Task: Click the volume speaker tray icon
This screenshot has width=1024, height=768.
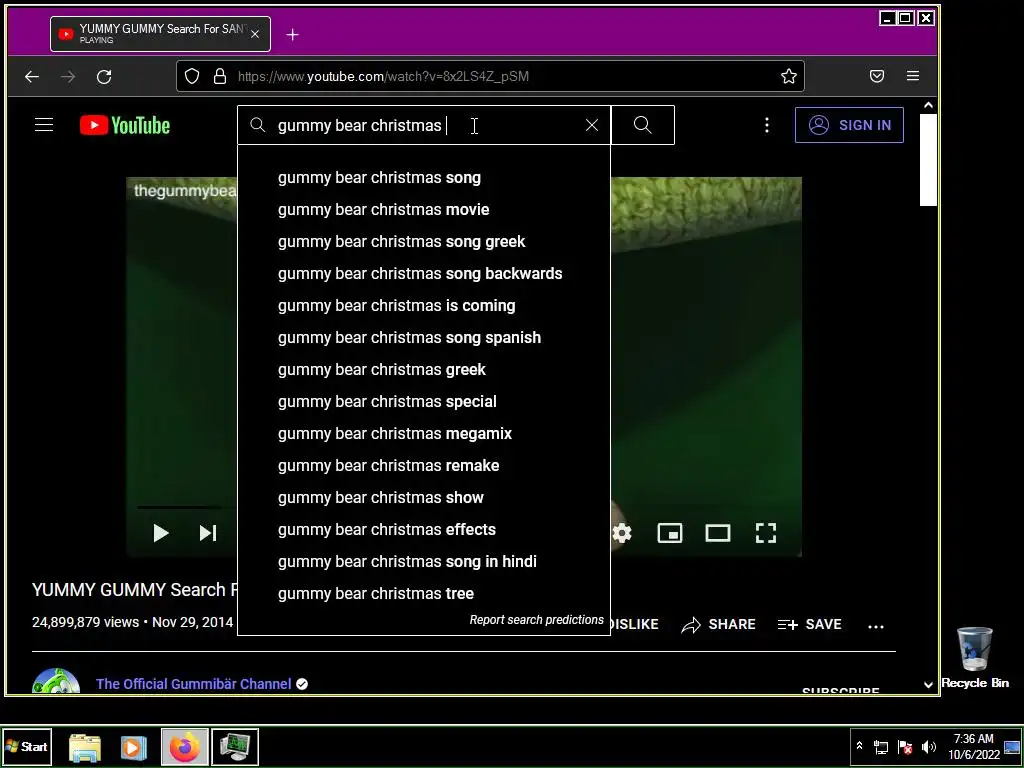Action: [928, 746]
